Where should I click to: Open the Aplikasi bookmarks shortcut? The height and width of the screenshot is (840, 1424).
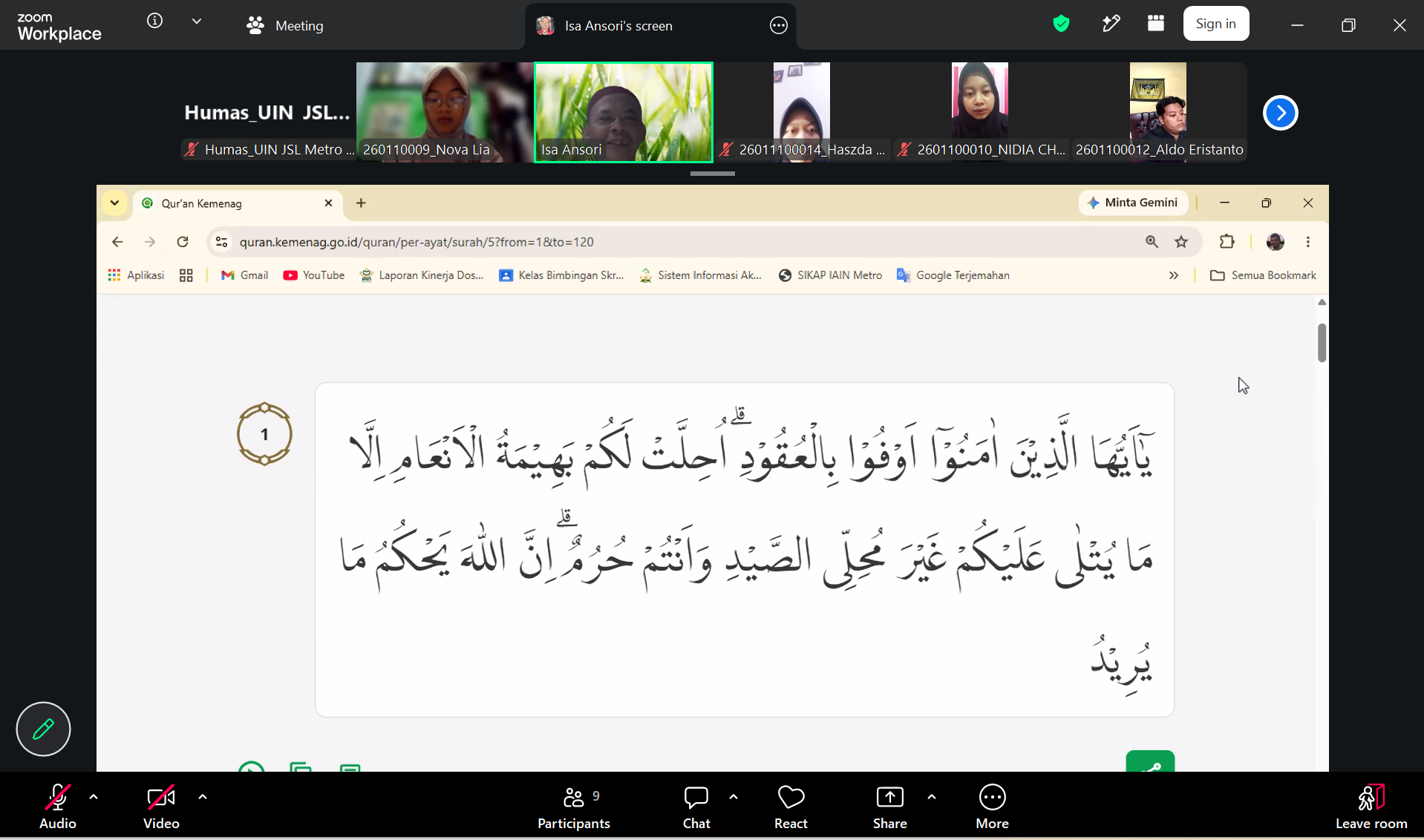point(136,275)
